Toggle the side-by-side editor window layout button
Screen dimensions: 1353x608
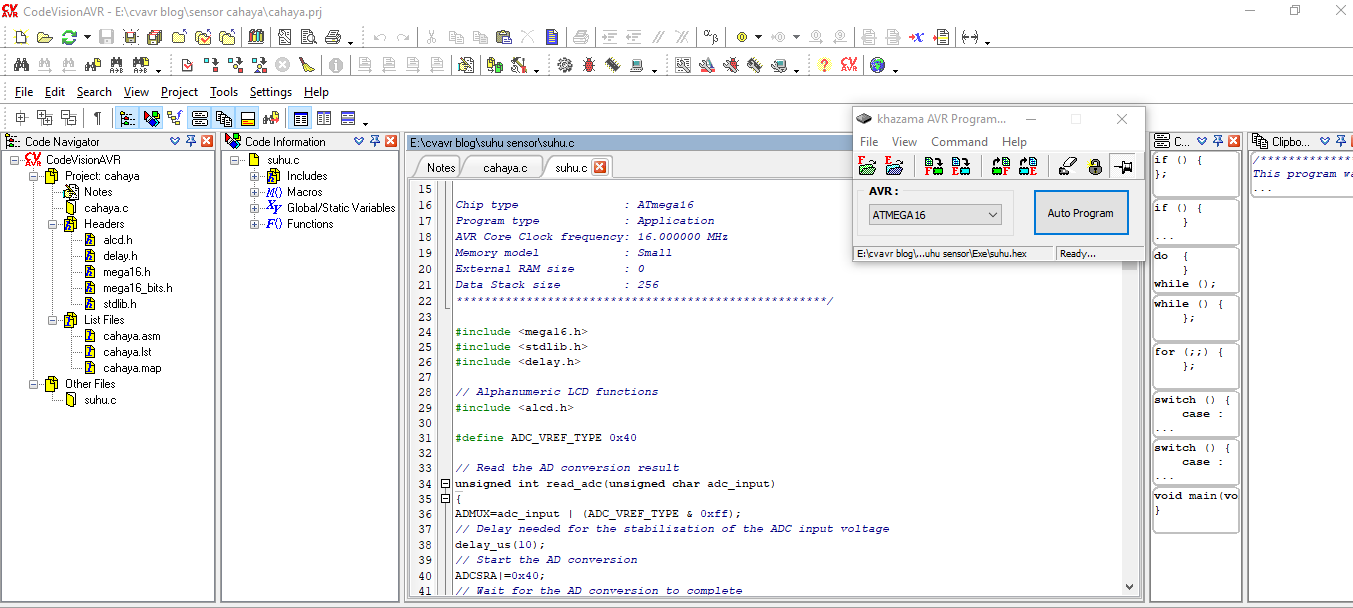coord(324,118)
